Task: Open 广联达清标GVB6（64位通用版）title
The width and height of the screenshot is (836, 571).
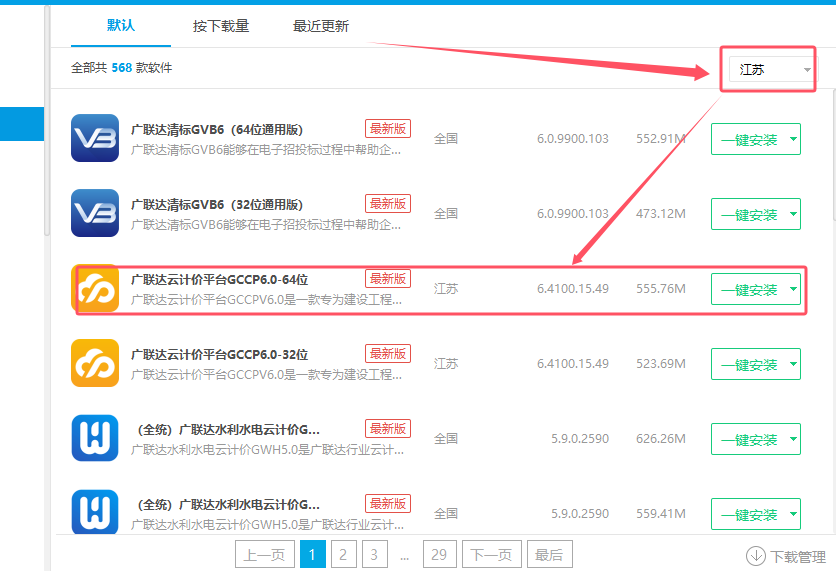Action: 217,130
